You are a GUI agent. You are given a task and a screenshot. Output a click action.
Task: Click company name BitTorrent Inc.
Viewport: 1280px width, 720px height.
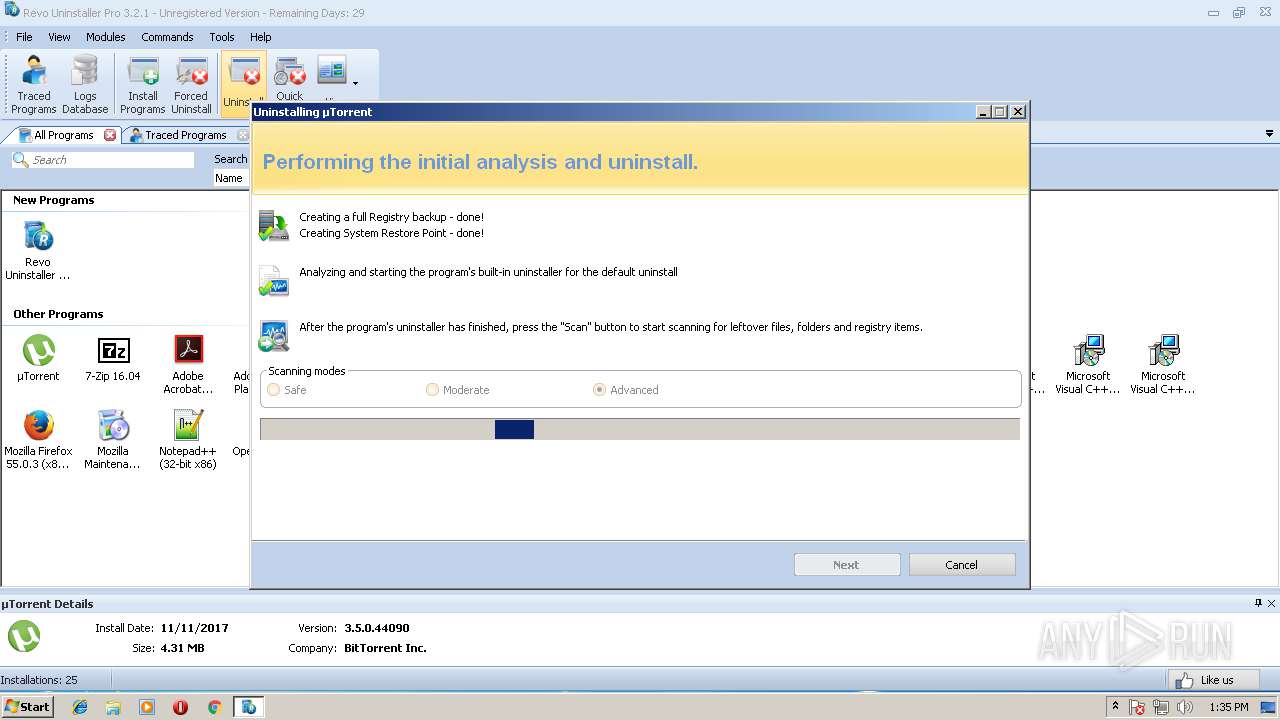click(385, 648)
